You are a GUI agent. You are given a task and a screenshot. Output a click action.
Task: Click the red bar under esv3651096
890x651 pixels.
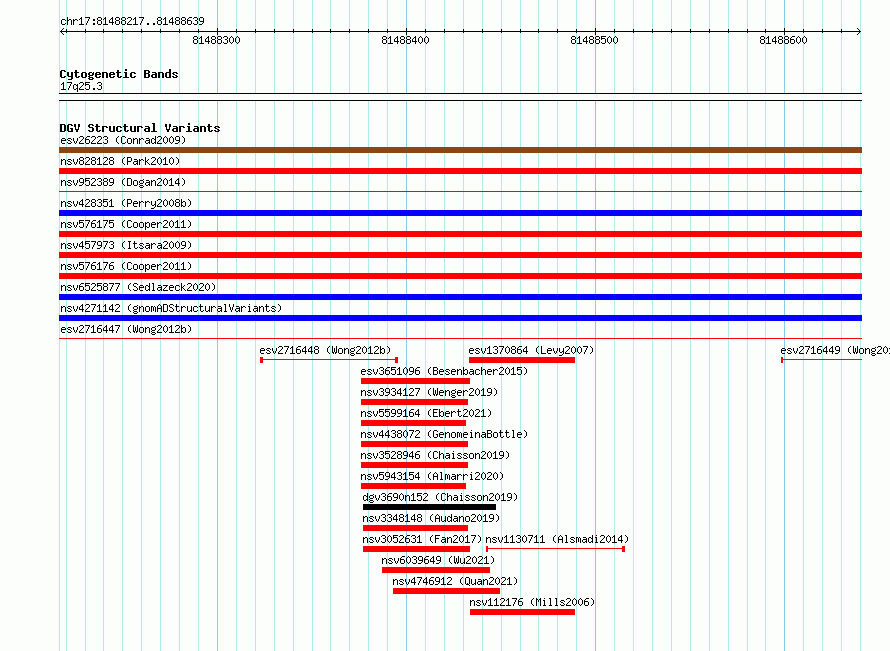[x=415, y=381]
